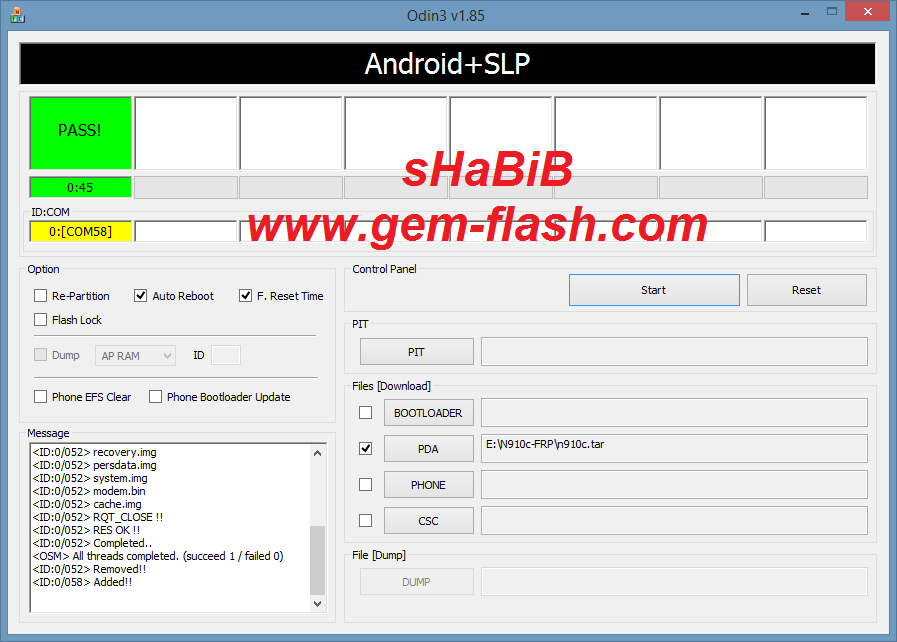Image resolution: width=897 pixels, height=642 pixels.
Task: Click the PDA file button
Action: (428, 449)
